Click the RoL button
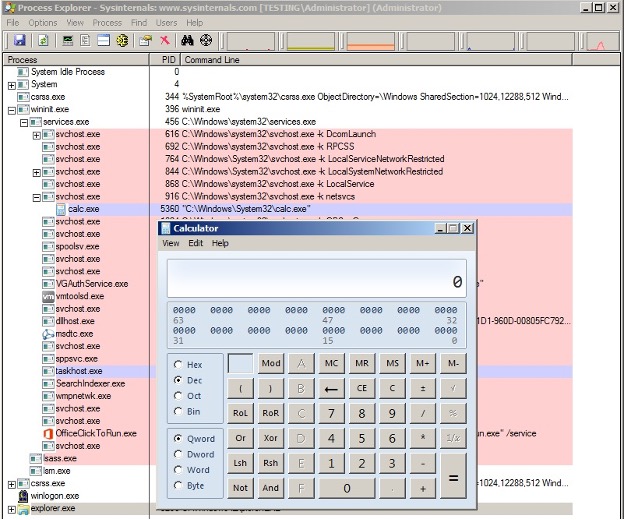The width and height of the screenshot is (624, 520). [240, 413]
